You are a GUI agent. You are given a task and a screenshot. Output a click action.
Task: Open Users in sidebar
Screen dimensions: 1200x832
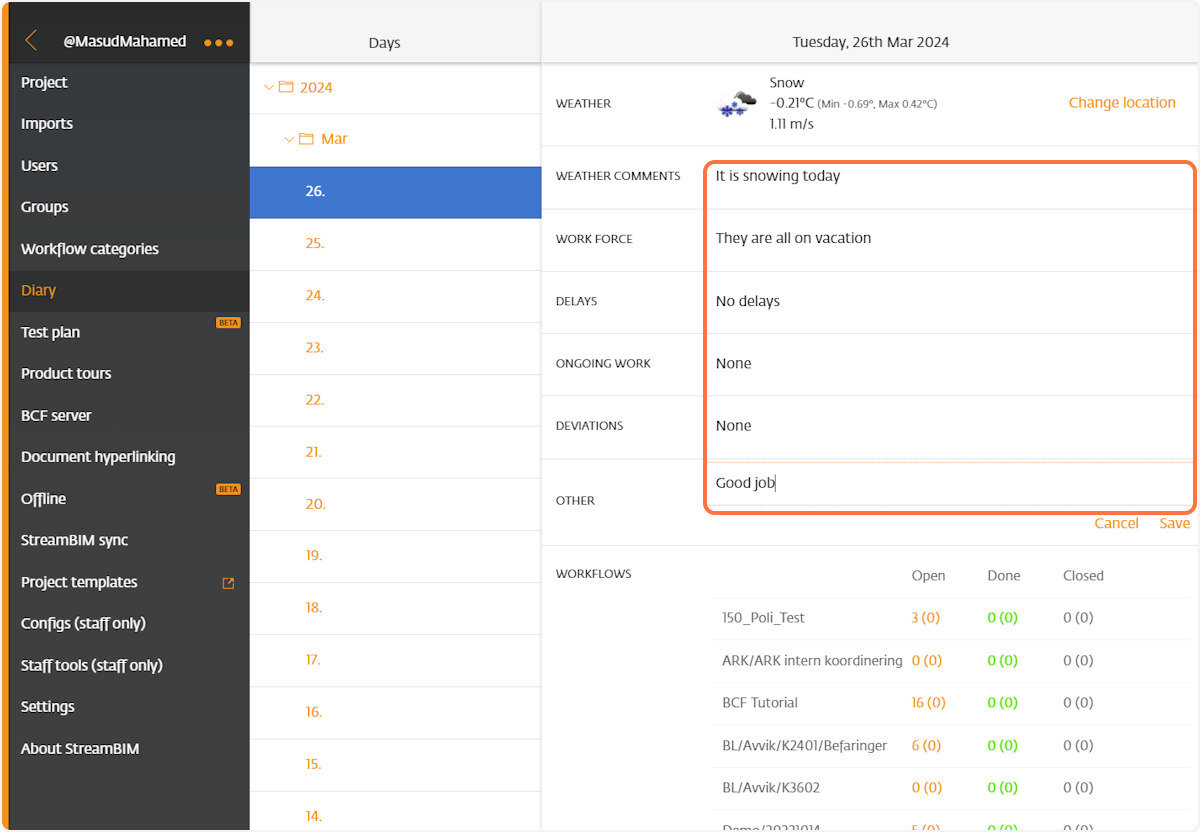click(x=129, y=166)
